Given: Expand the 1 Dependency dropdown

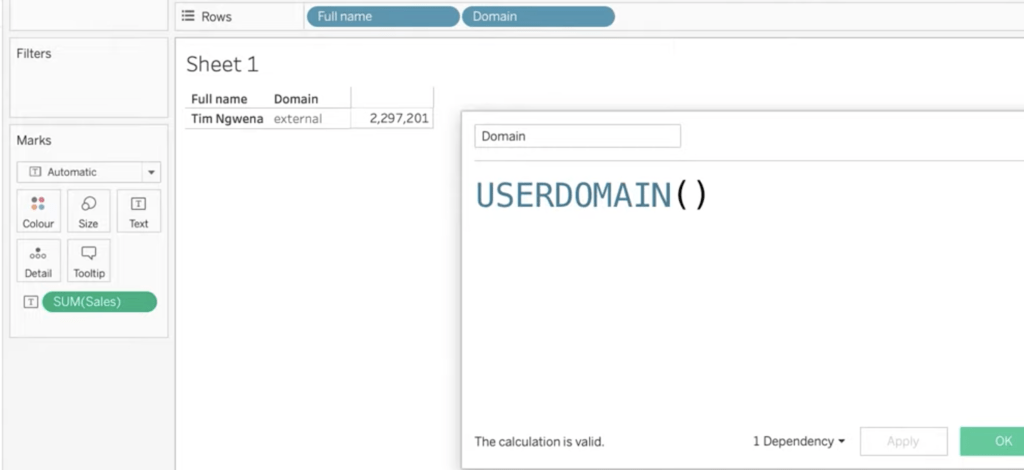Looking at the screenshot, I should (x=798, y=441).
